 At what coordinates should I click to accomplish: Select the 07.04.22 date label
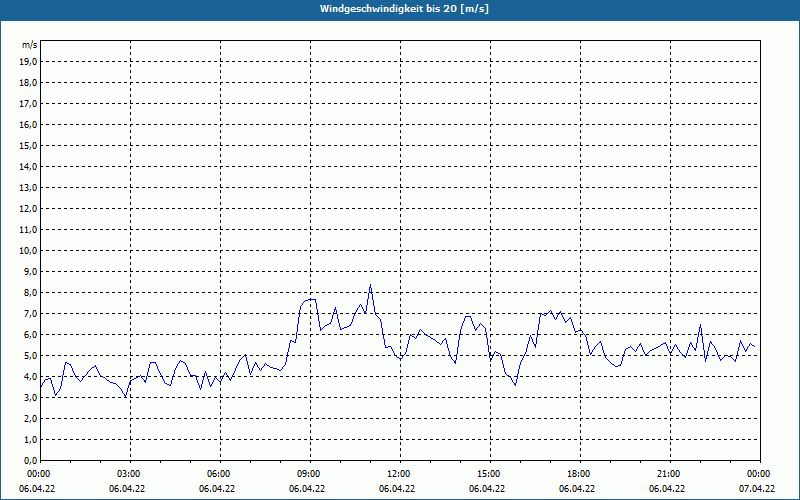point(757,489)
